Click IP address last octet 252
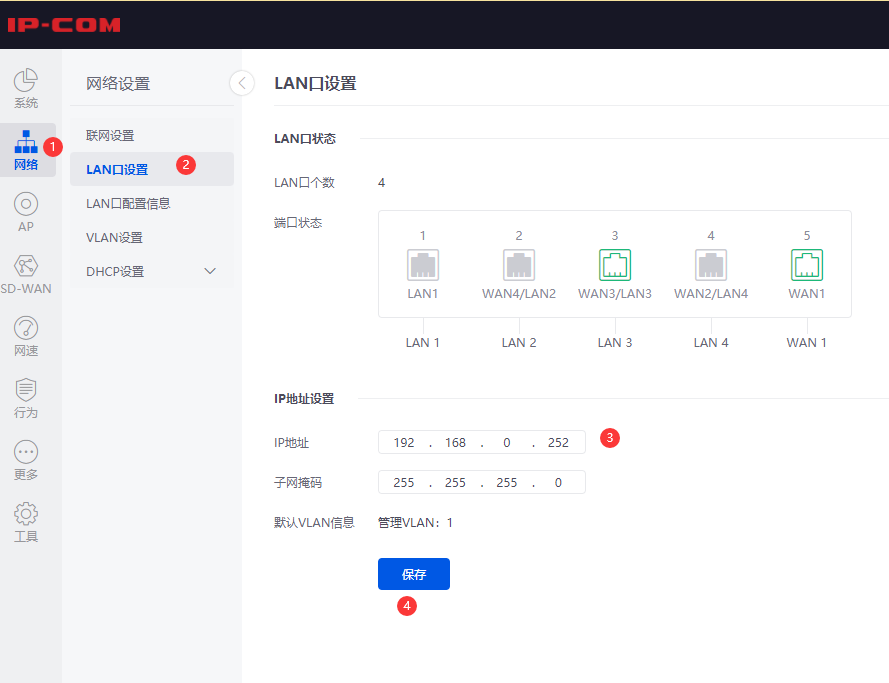This screenshot has width=889, height=683. (558, 443)
